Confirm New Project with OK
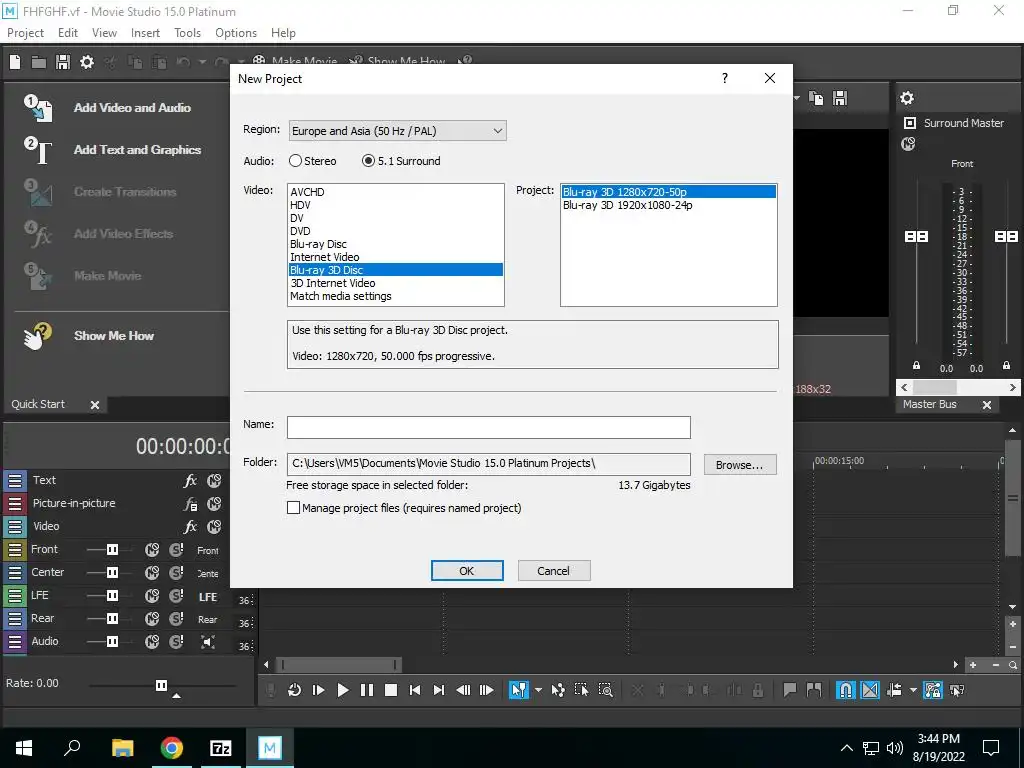 click(x=467, y=571)
